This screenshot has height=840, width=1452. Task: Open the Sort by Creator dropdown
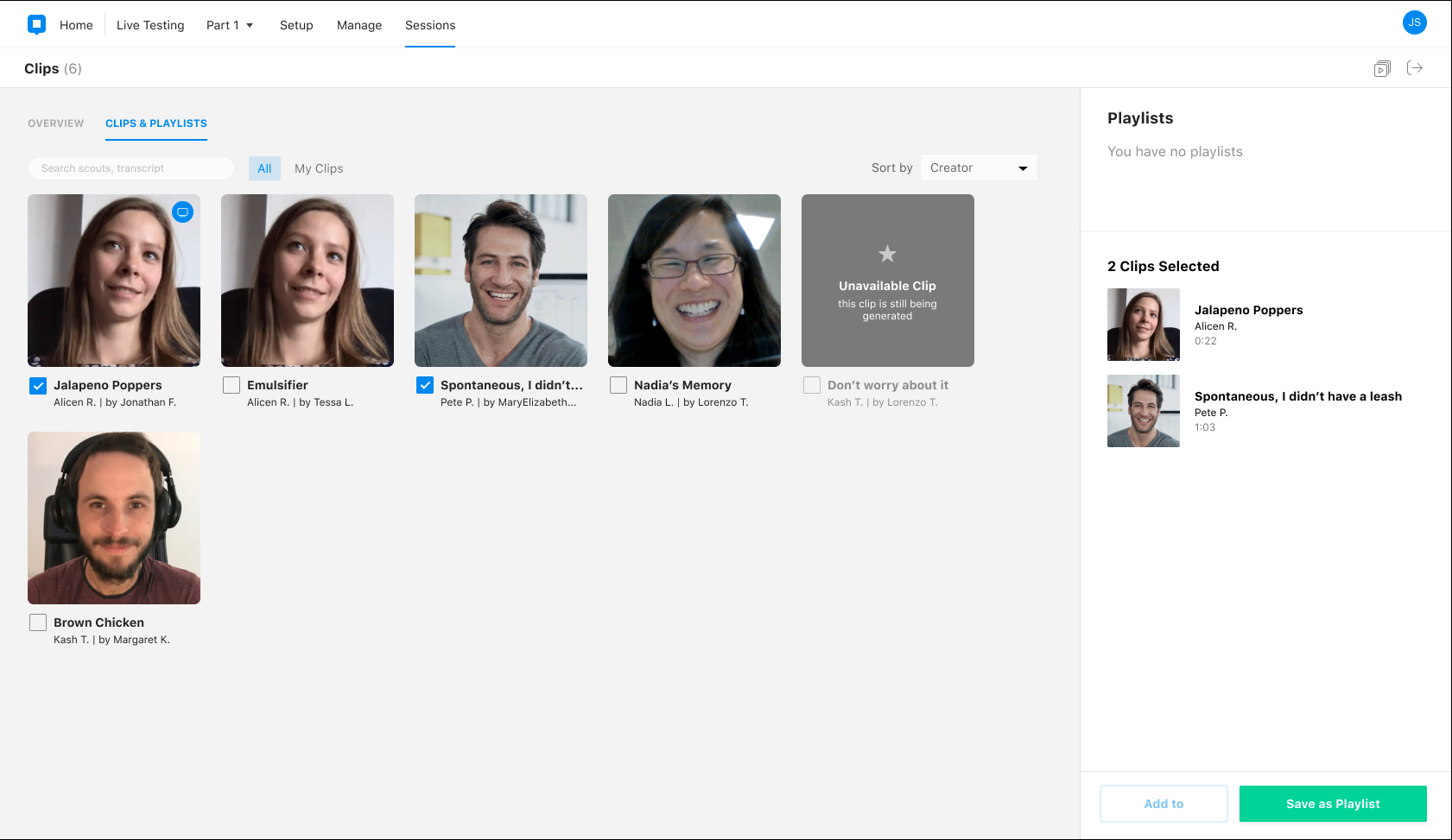(x=979, y=167)
